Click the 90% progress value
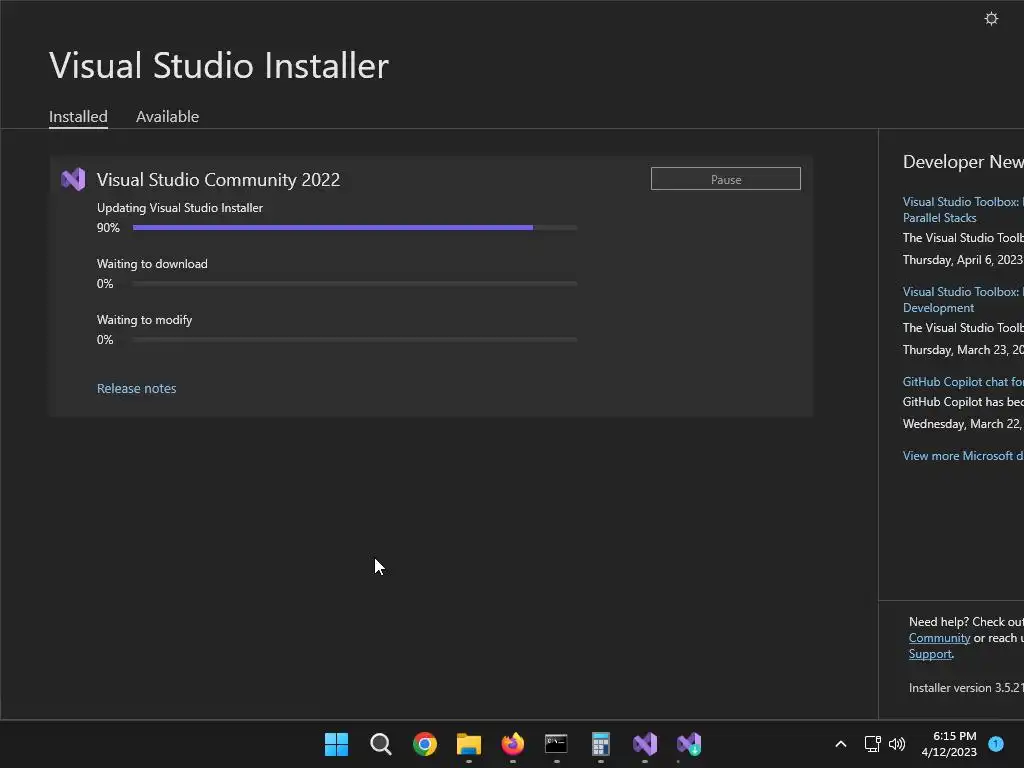The image size is (1024, 768). tap(108, 228)
